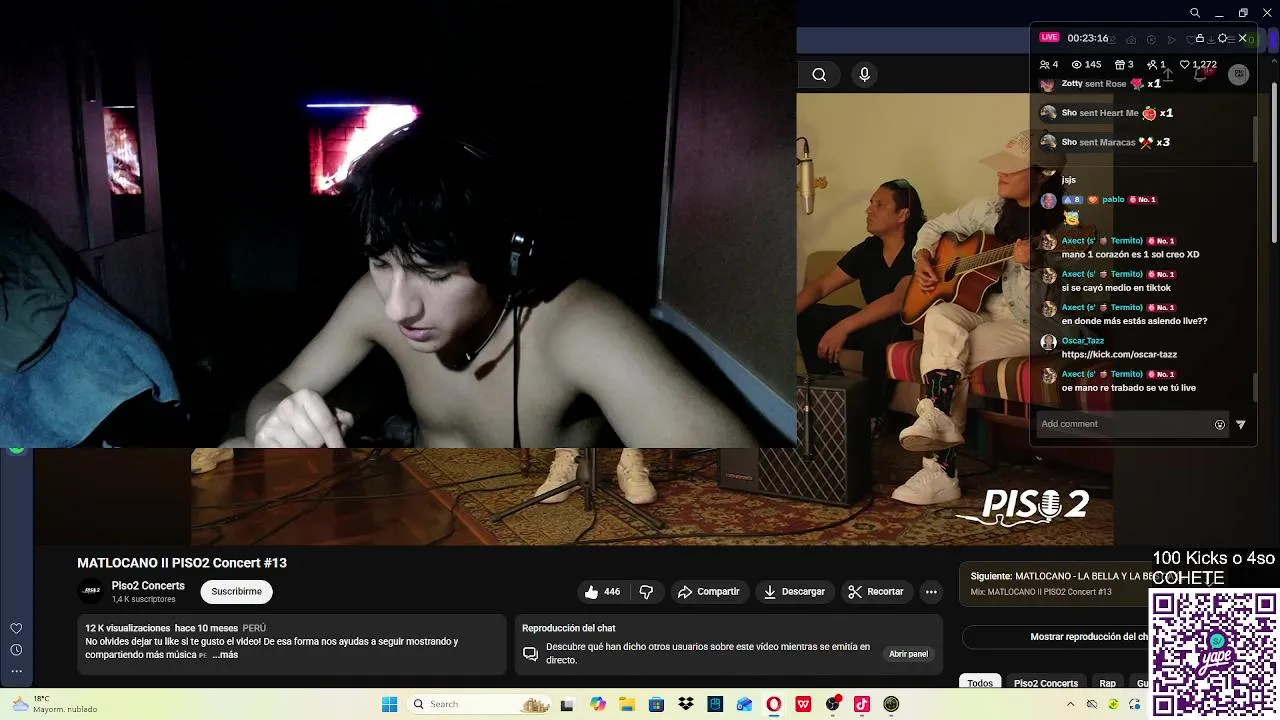This screenshot has width=1280, height=720.
Task: Click Abrir panel for chat replay
Action: 908,654
